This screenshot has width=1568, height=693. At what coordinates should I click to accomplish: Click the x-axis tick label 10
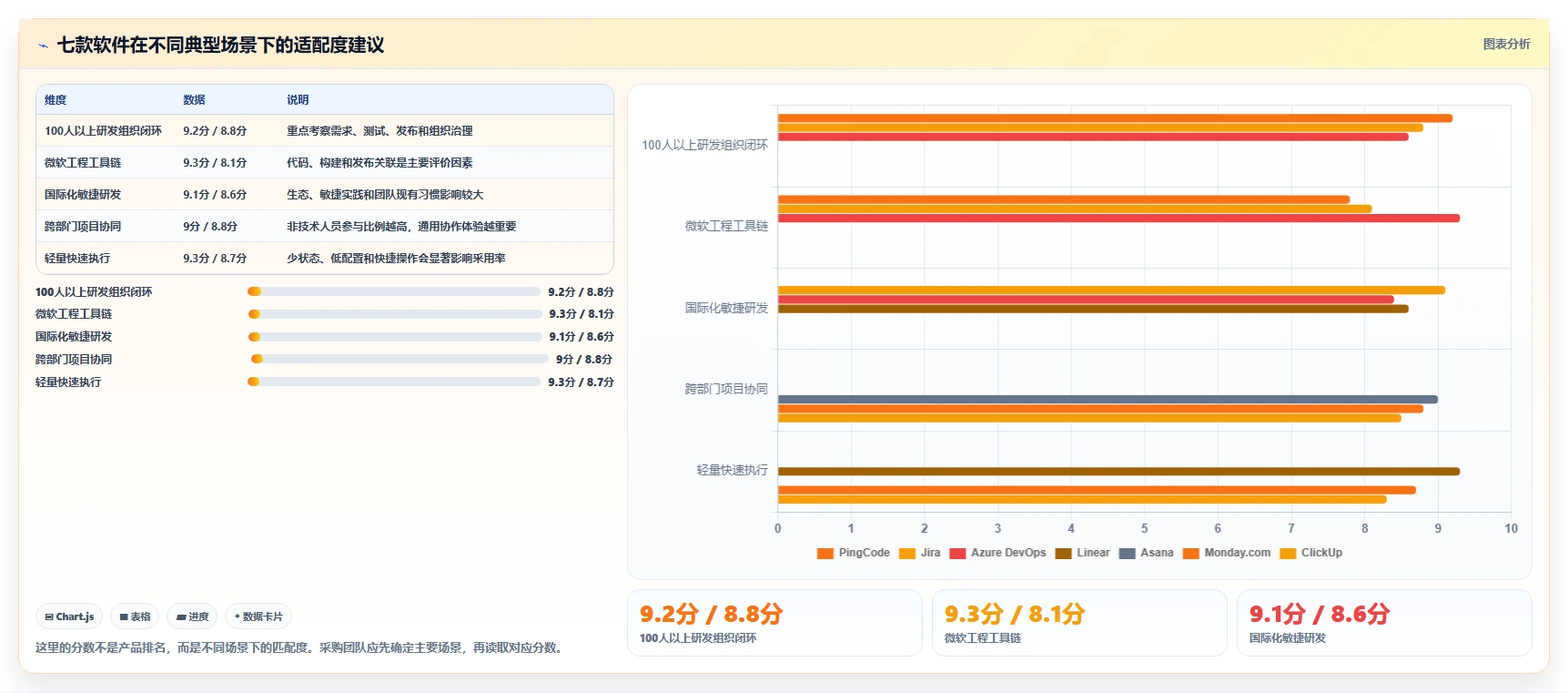coord(1511,528)
